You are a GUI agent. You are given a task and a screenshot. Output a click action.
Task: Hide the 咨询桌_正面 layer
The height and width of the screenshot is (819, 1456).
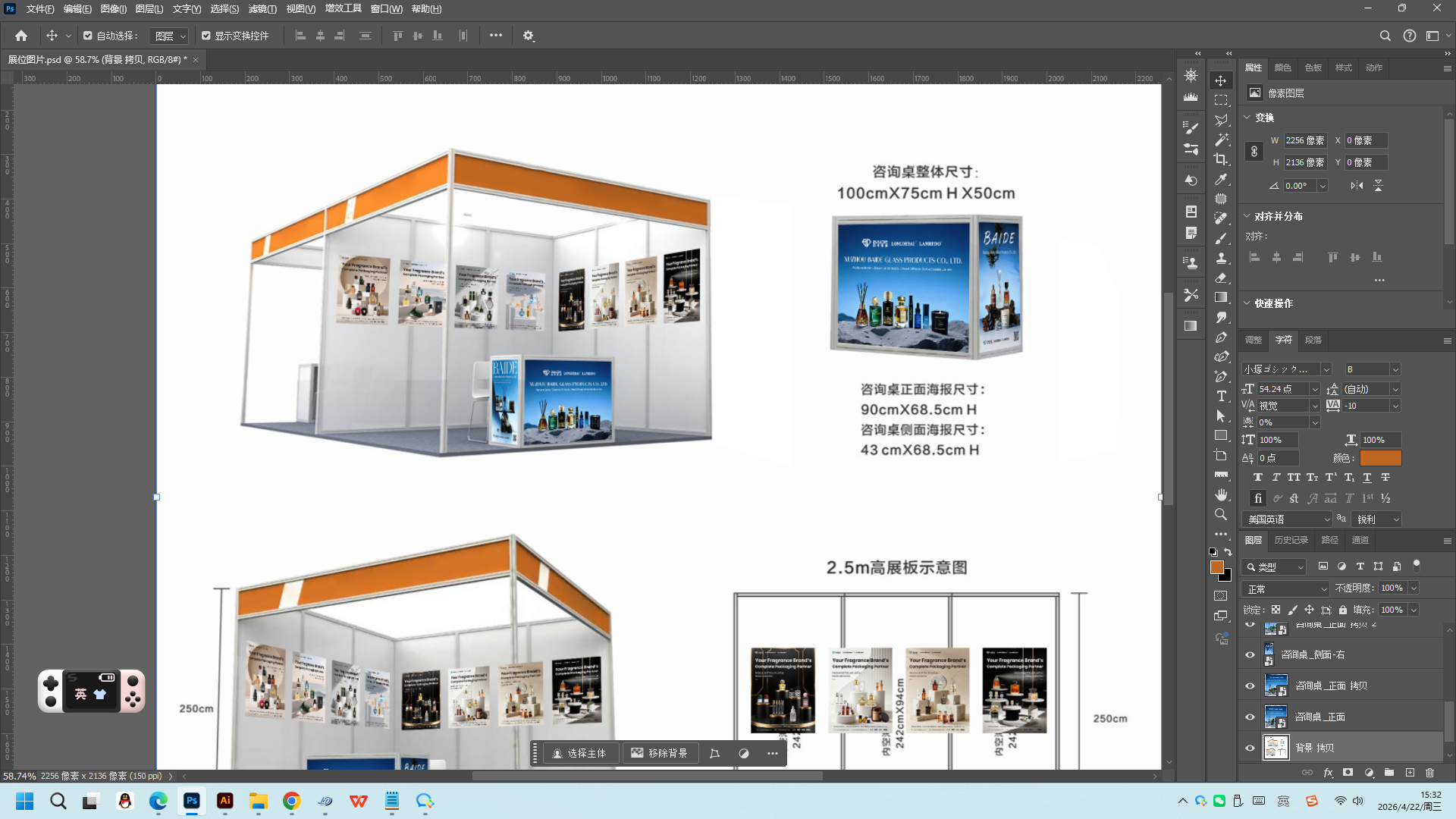coord(1250,717)
